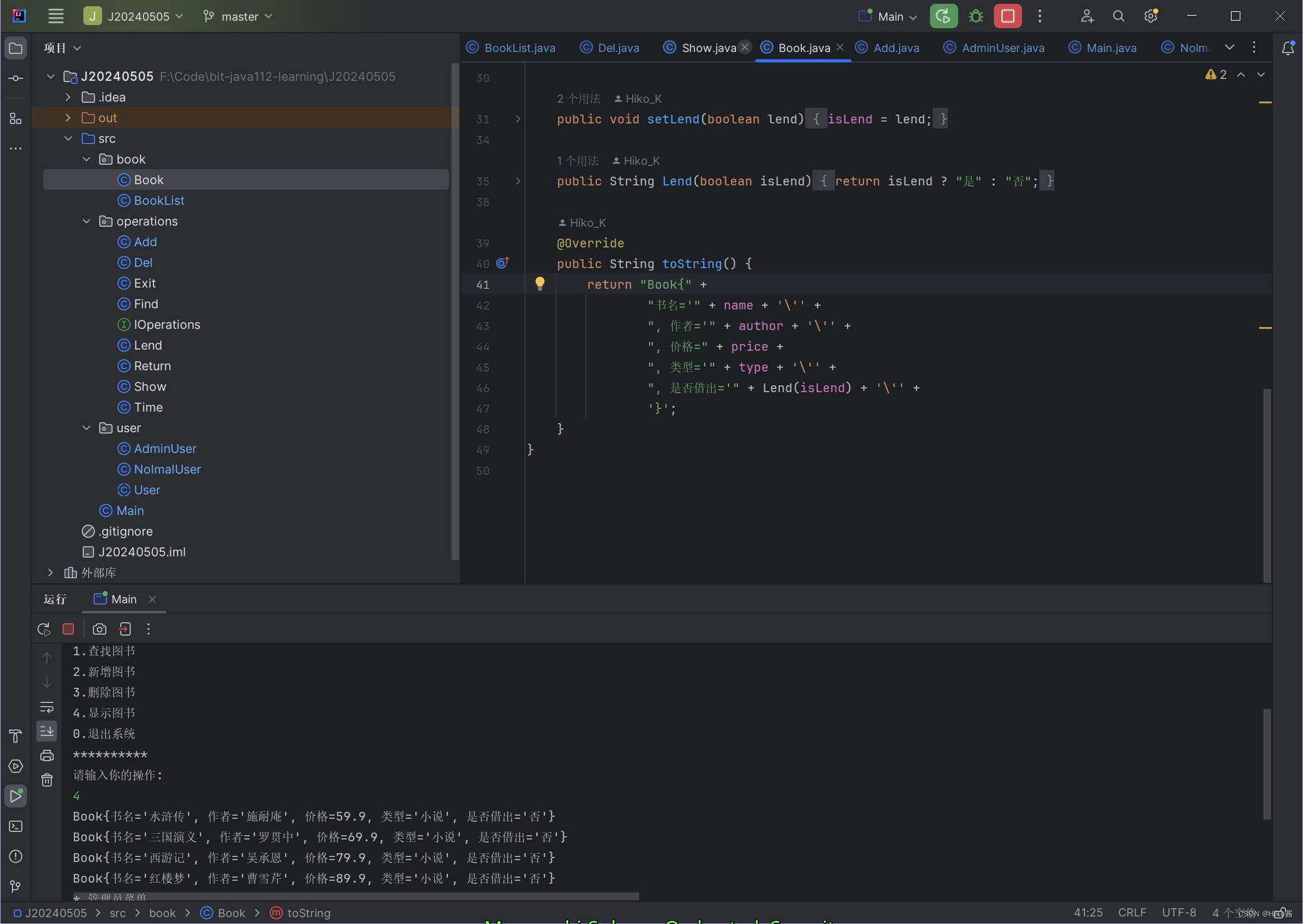Switch to Add.java tab
The width and height of the screenshot is (1303, 924).
pyautogui.click(x=888, y=48)
